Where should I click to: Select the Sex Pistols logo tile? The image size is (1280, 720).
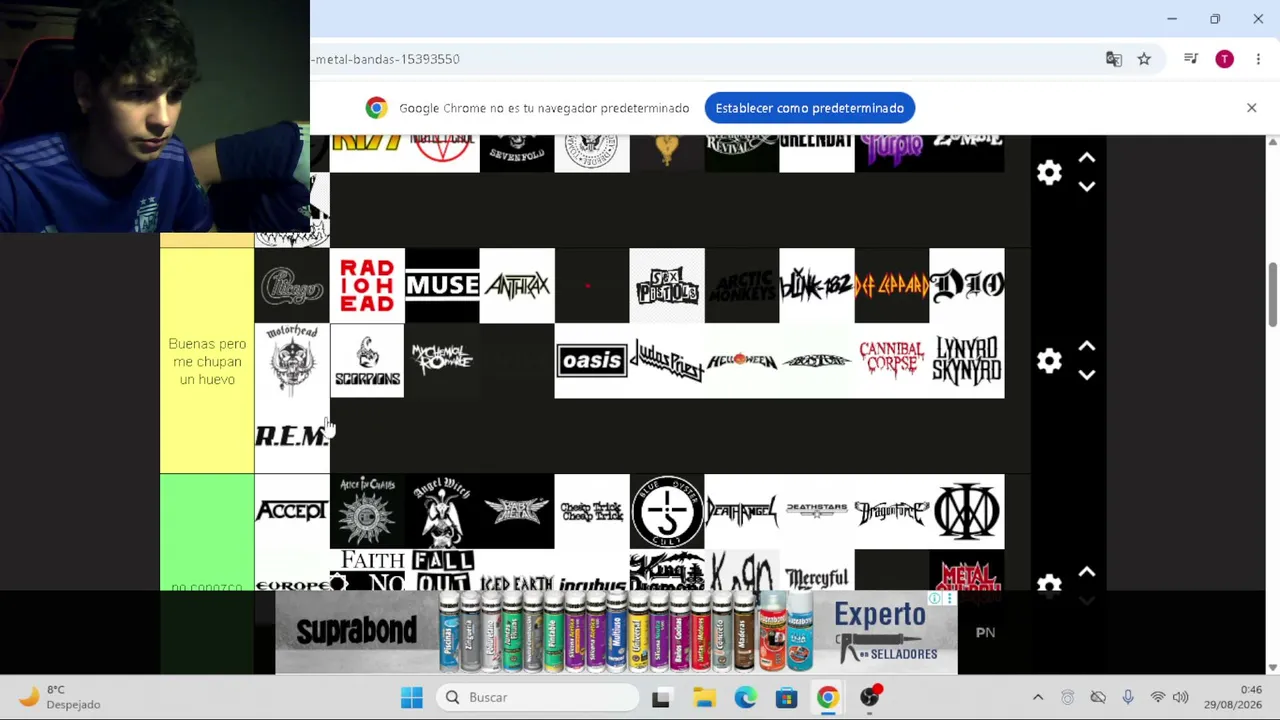(667, 286)
